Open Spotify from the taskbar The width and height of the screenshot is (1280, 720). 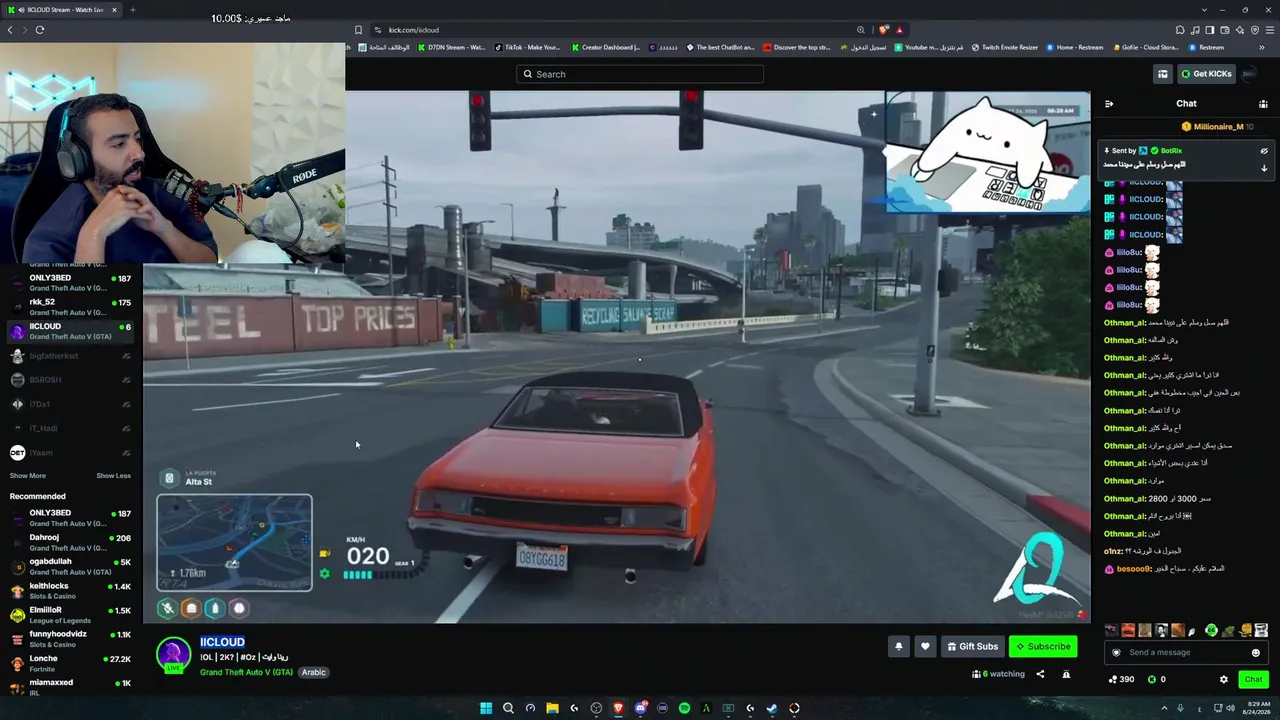click(x=684, y=708)
